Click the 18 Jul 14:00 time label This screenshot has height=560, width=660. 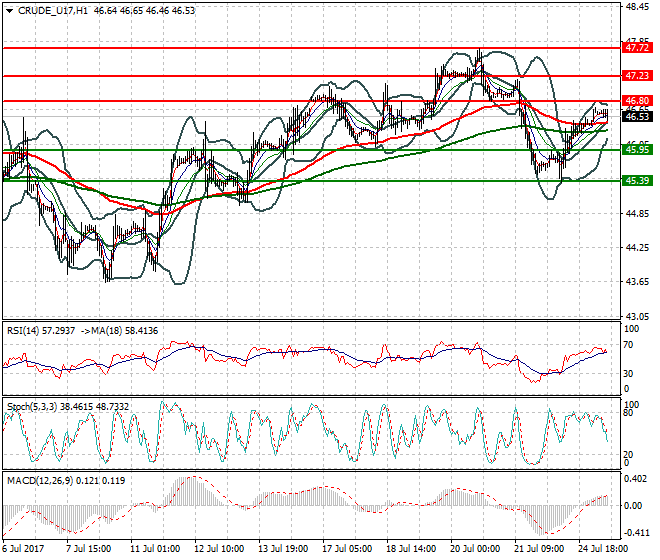coord(411,549)
